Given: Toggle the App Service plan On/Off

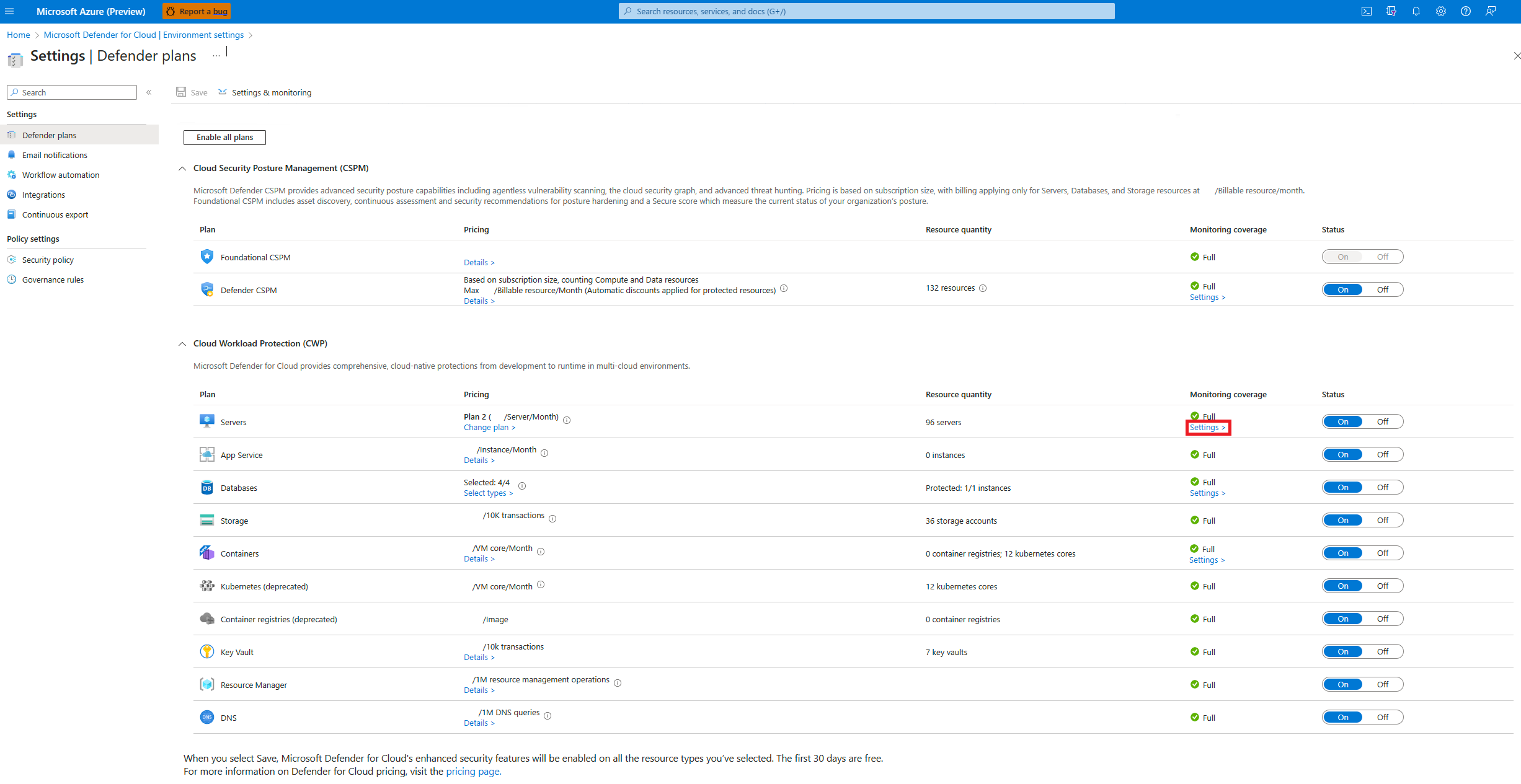Looking at the screenshot, I should pyautogui.click(x=1363, y=454).
